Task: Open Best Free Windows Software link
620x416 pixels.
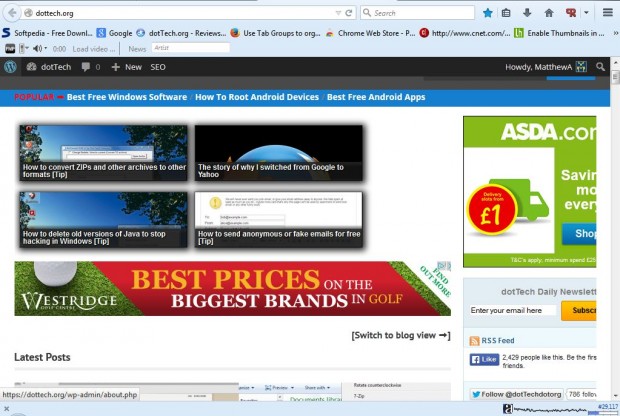Action: (127, 97)
